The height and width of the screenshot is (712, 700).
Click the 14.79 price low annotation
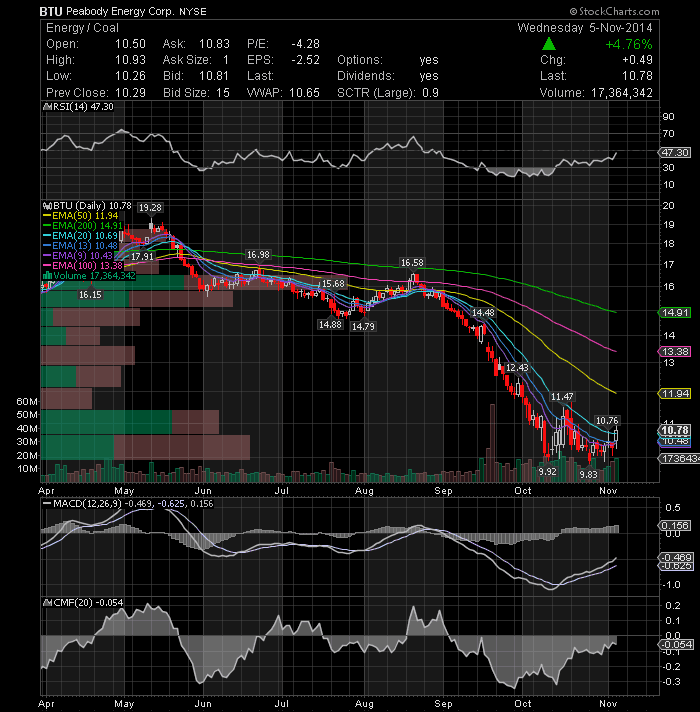coord(363,326)
